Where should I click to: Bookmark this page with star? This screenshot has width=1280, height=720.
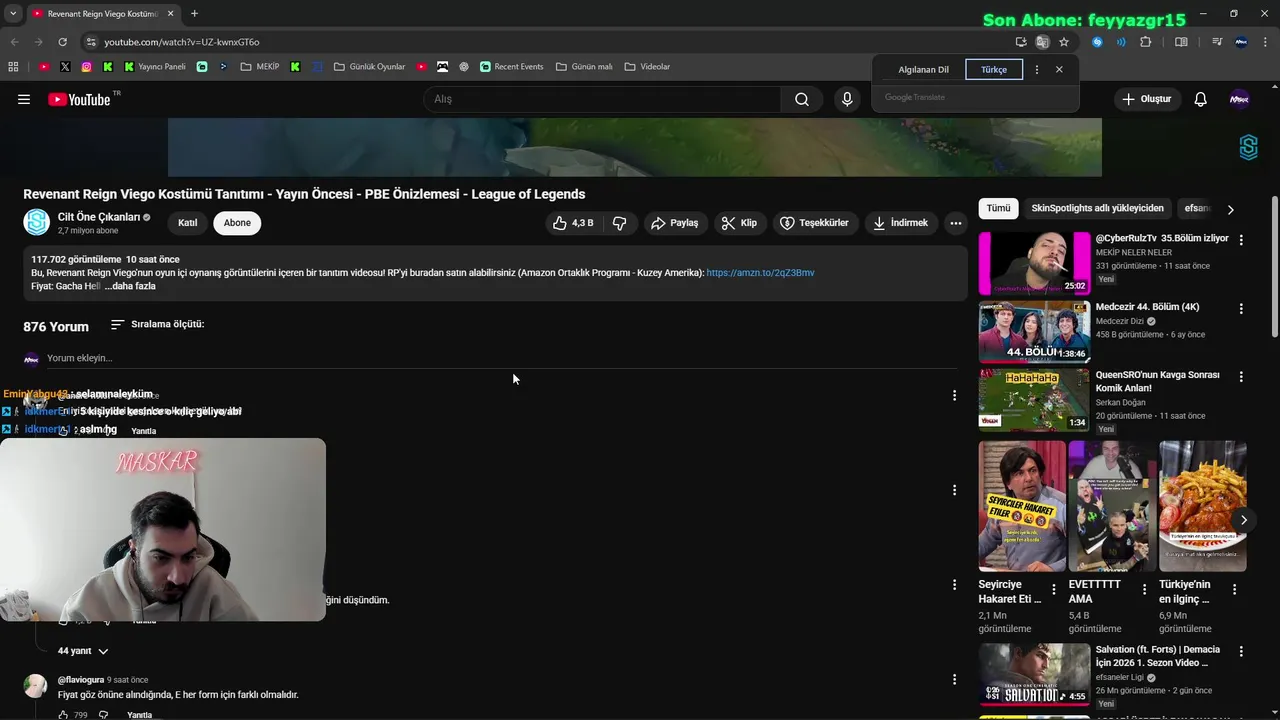click(1064, 42)
